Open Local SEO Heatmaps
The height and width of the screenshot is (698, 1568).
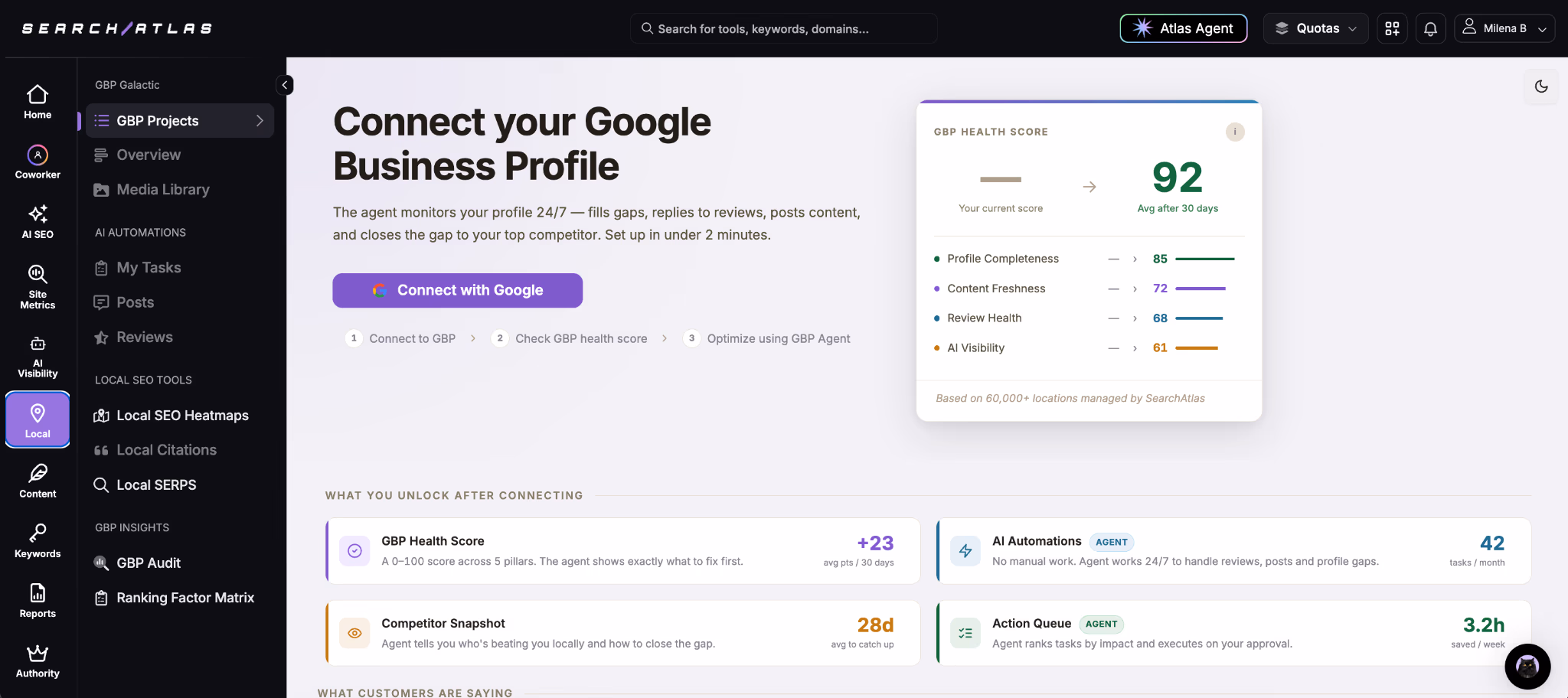180,416
